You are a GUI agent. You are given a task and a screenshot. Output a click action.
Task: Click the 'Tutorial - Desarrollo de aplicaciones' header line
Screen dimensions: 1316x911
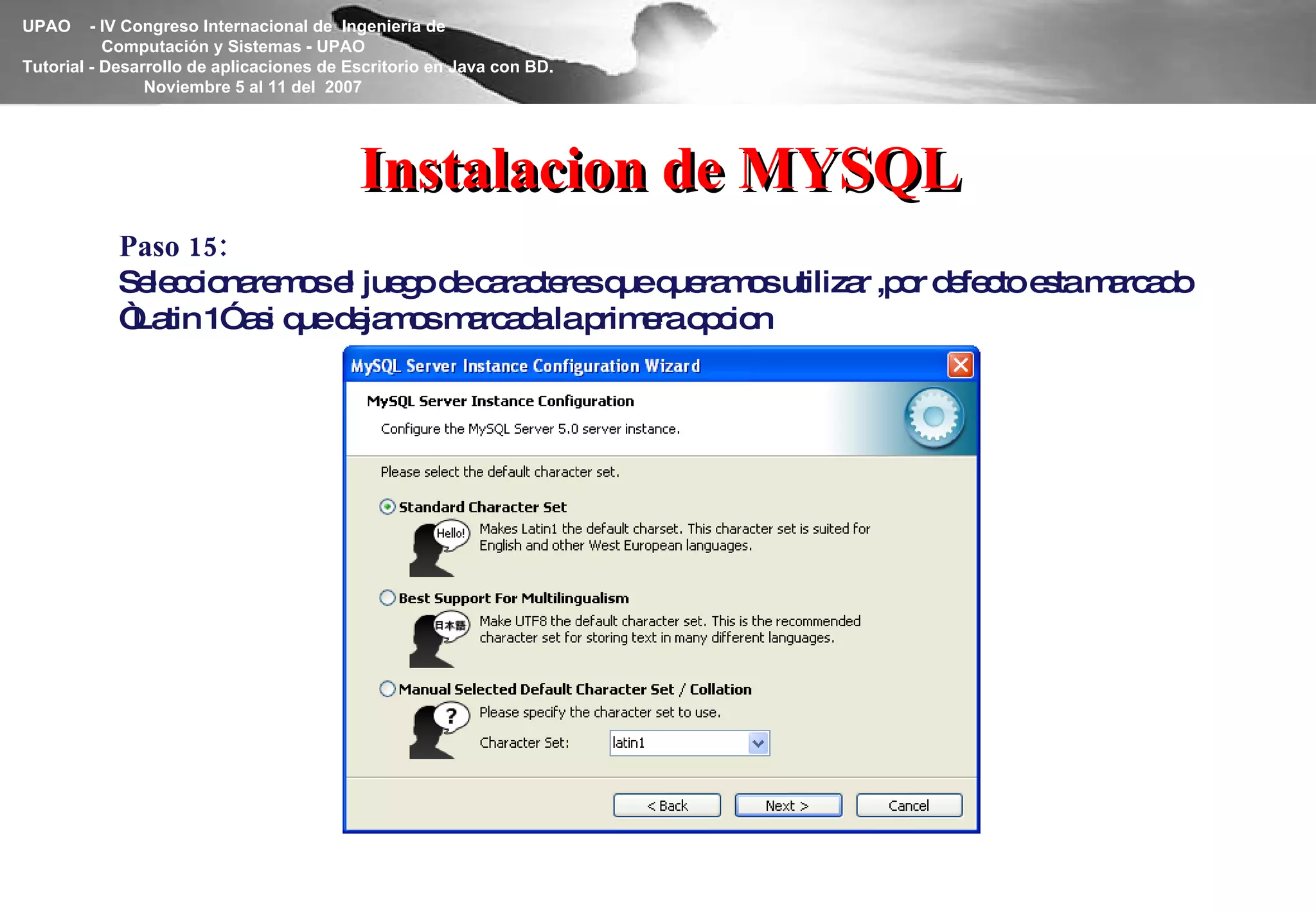(x=288, y=67)
